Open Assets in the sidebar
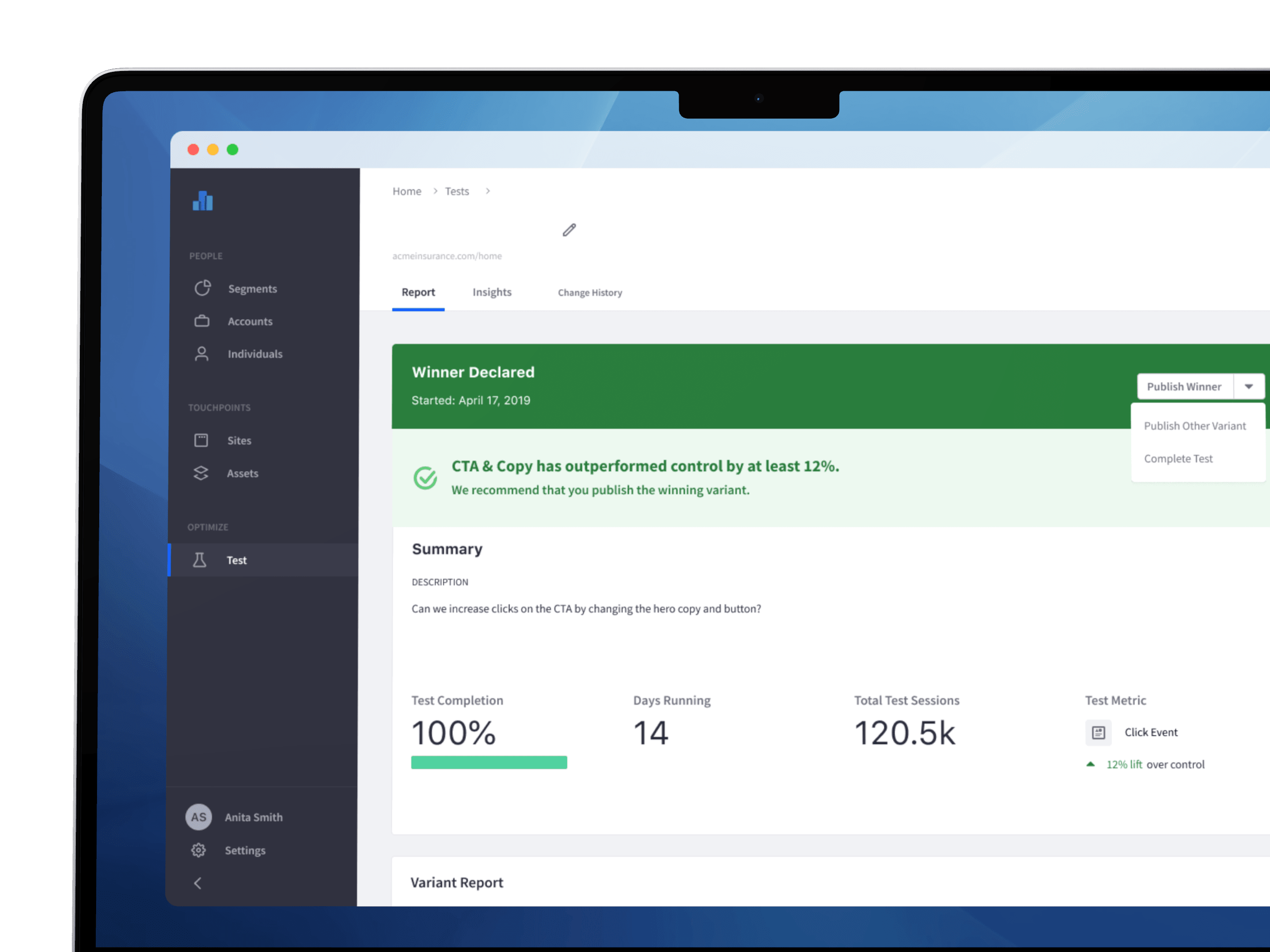This screenshot has width=1270, height=952. tap(242, 473)
